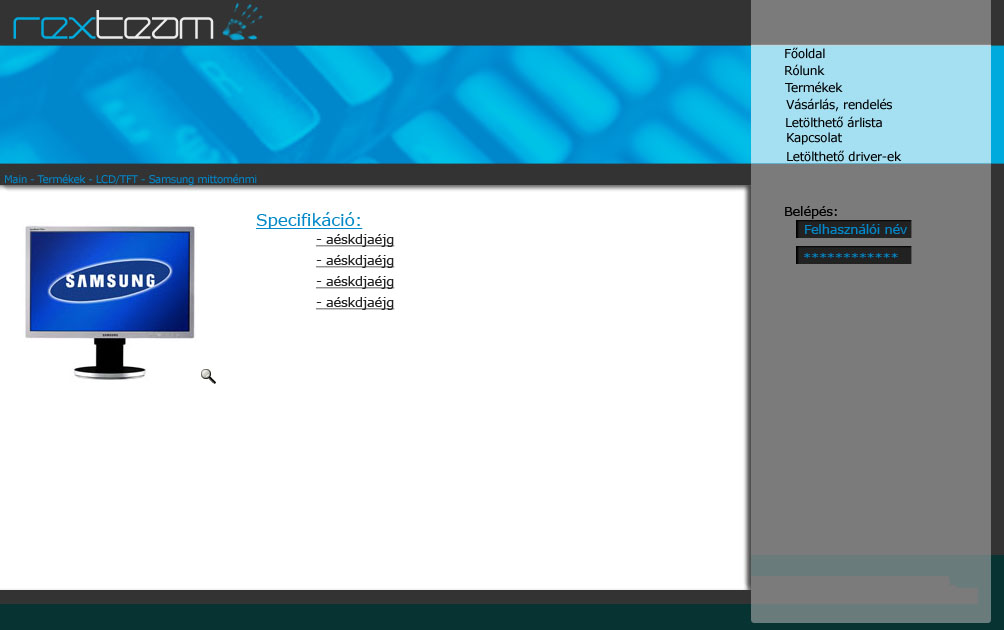The height and width of the screenshot is (630, 1004).
Task: Click the rexteam logo
Action: click(136, 22)
